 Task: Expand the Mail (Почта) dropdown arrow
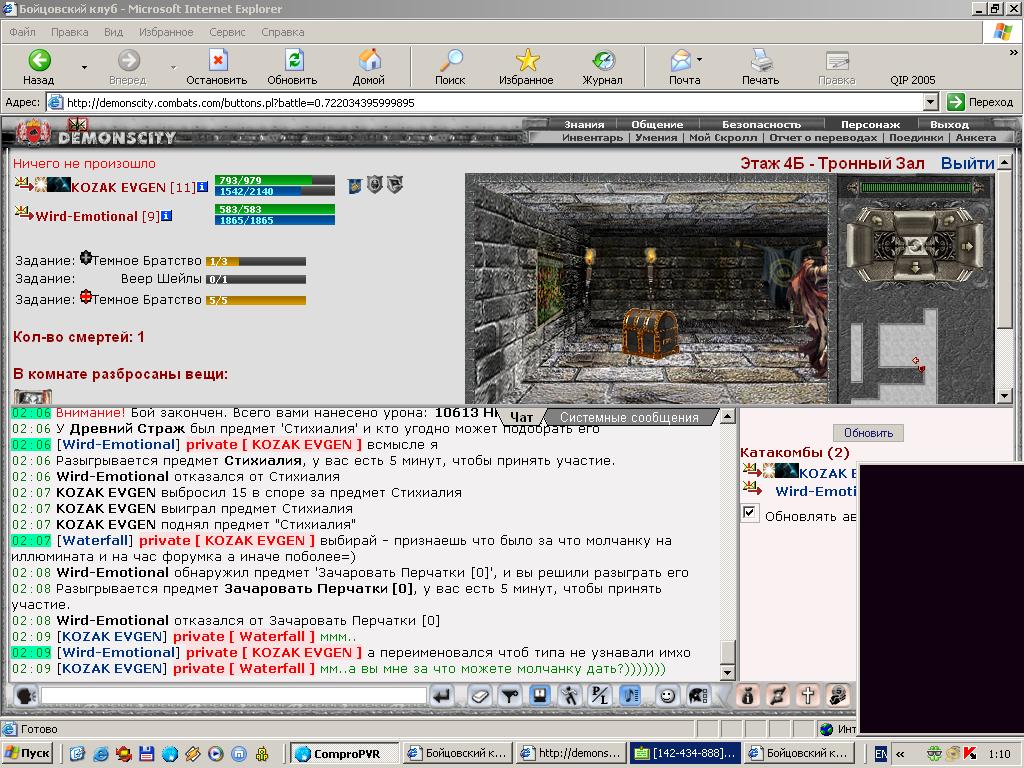point(699,59)
